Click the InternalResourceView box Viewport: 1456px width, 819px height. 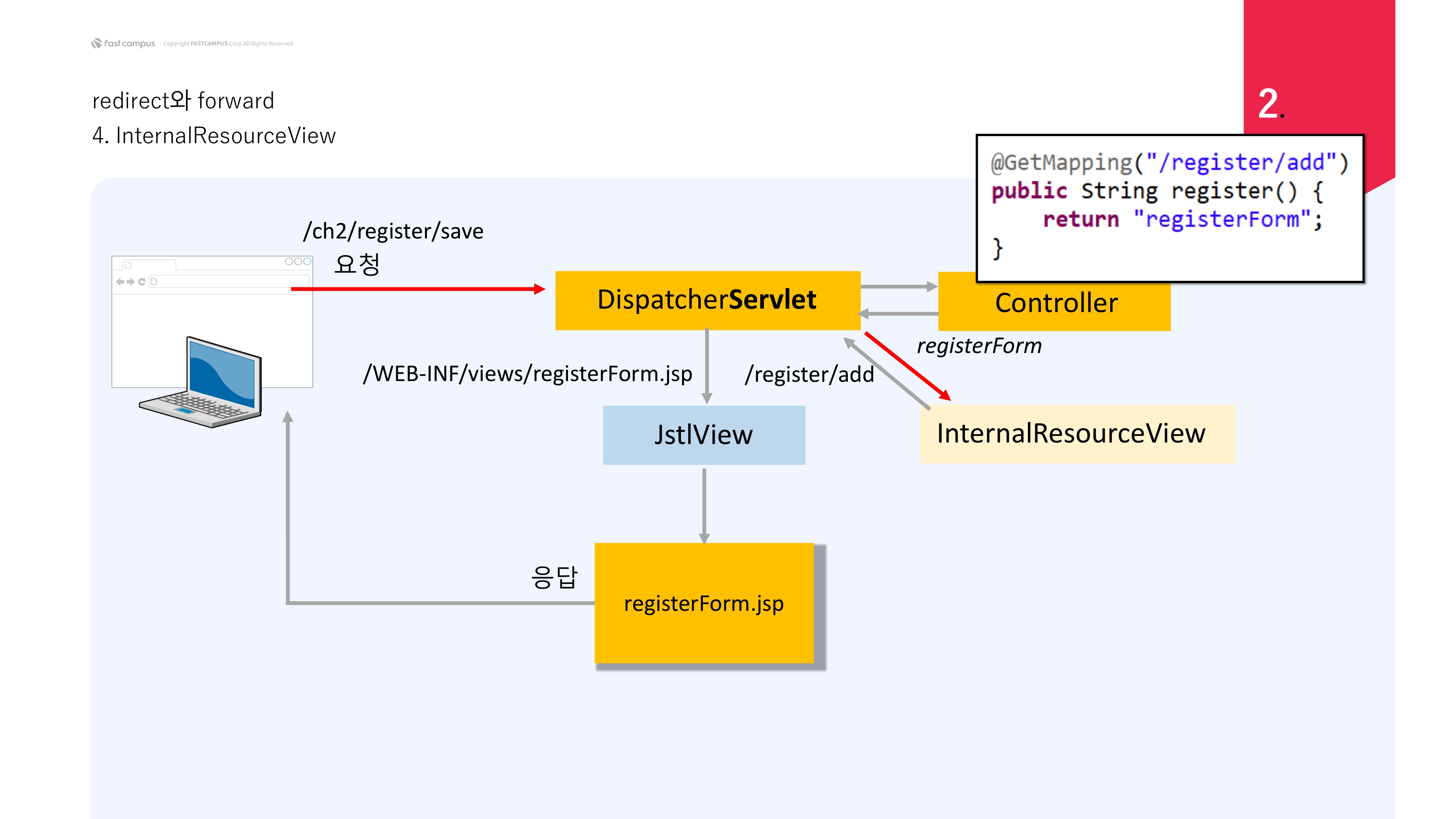click(x=1077, y=434)
